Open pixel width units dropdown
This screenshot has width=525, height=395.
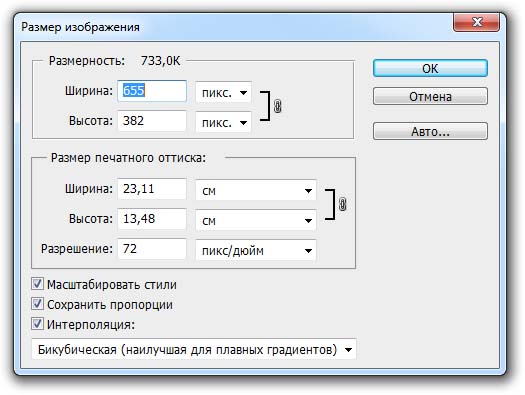[223, 92]
